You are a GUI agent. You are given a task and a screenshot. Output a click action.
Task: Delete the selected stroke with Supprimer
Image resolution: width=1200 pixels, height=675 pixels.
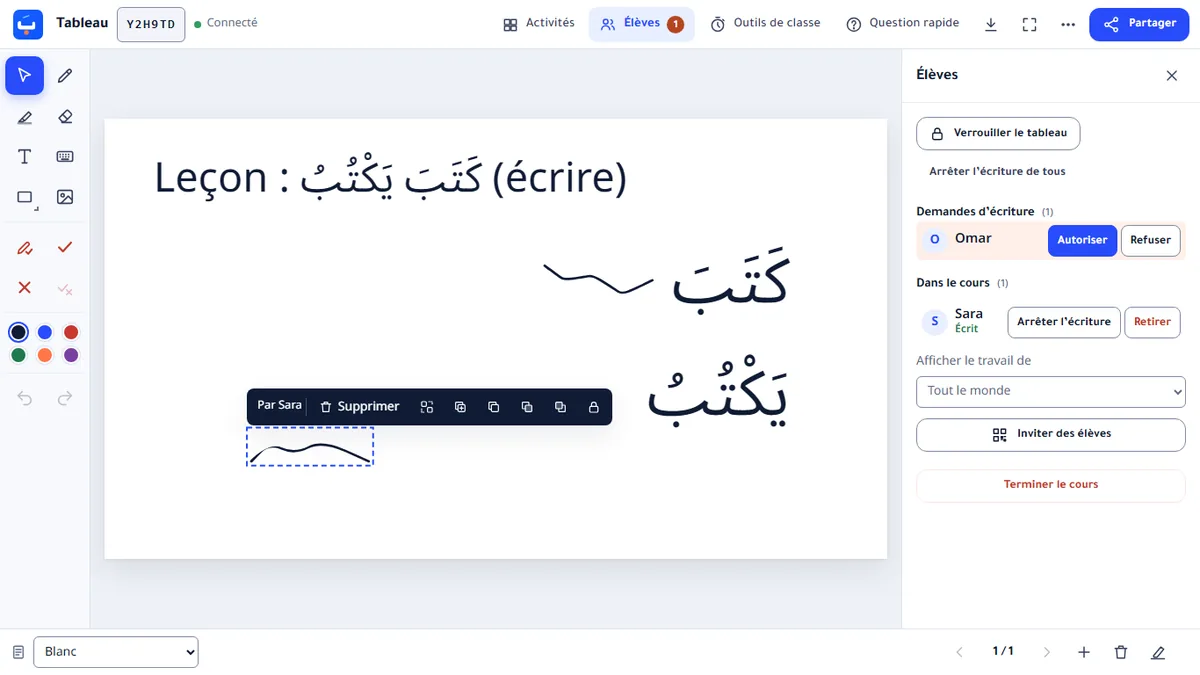359,407
